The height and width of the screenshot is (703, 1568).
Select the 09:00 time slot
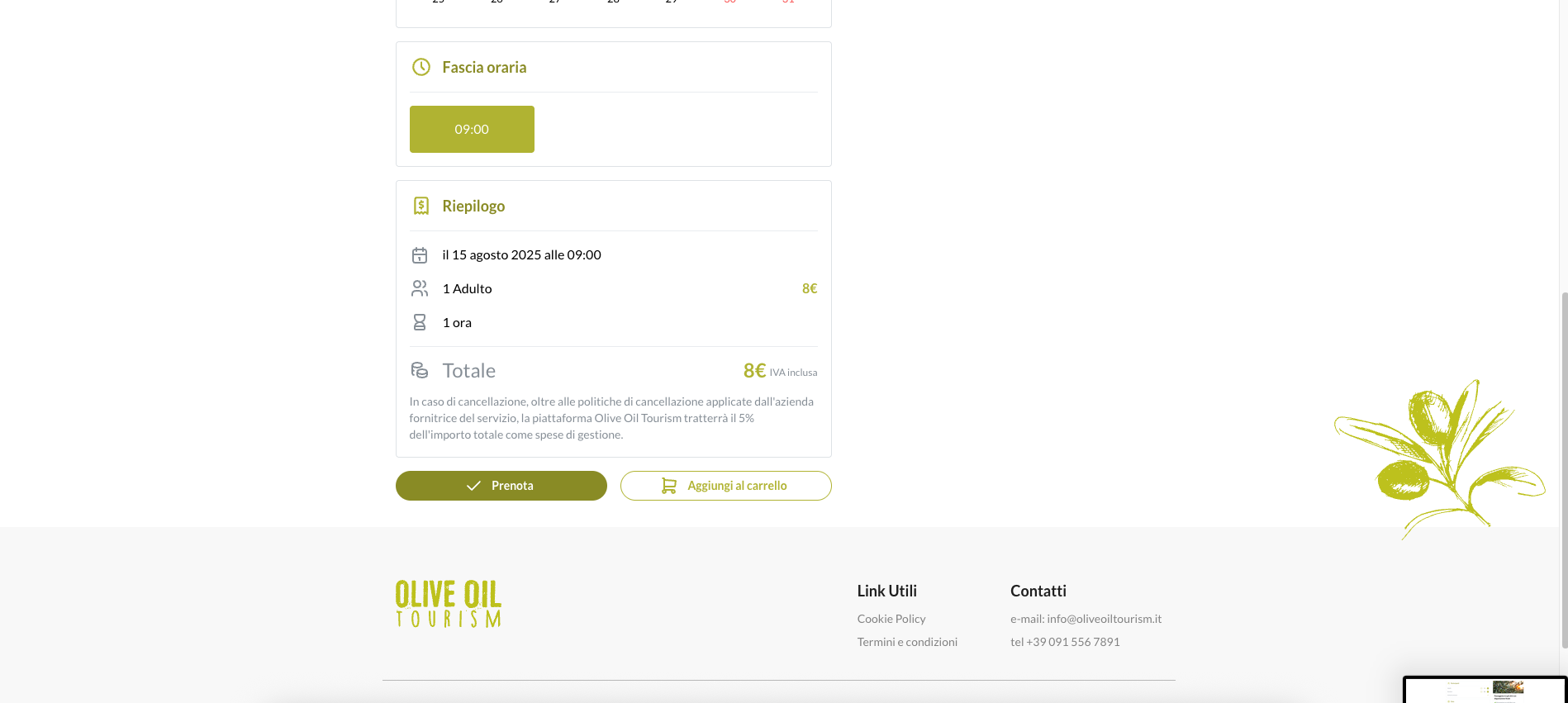coord(472,129)
